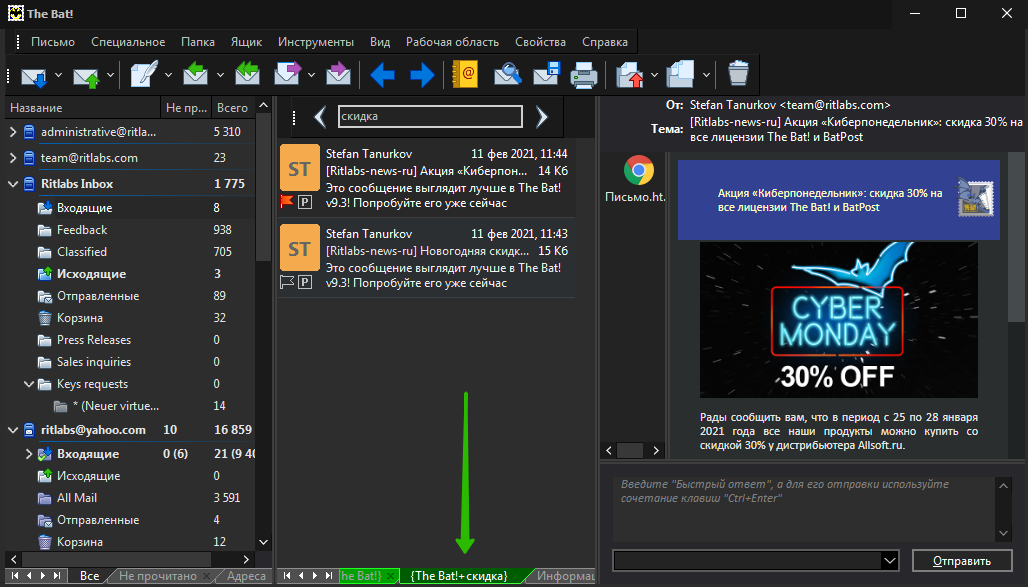
Task: Click the folder tree vertical scrollbar thumb
Action: tap(263, 187)
